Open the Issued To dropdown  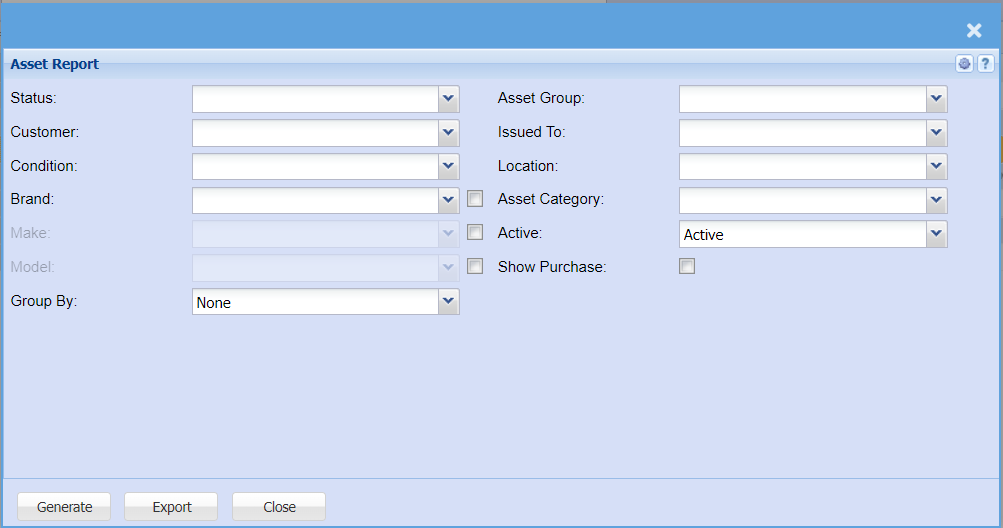[x=936, y=133]
